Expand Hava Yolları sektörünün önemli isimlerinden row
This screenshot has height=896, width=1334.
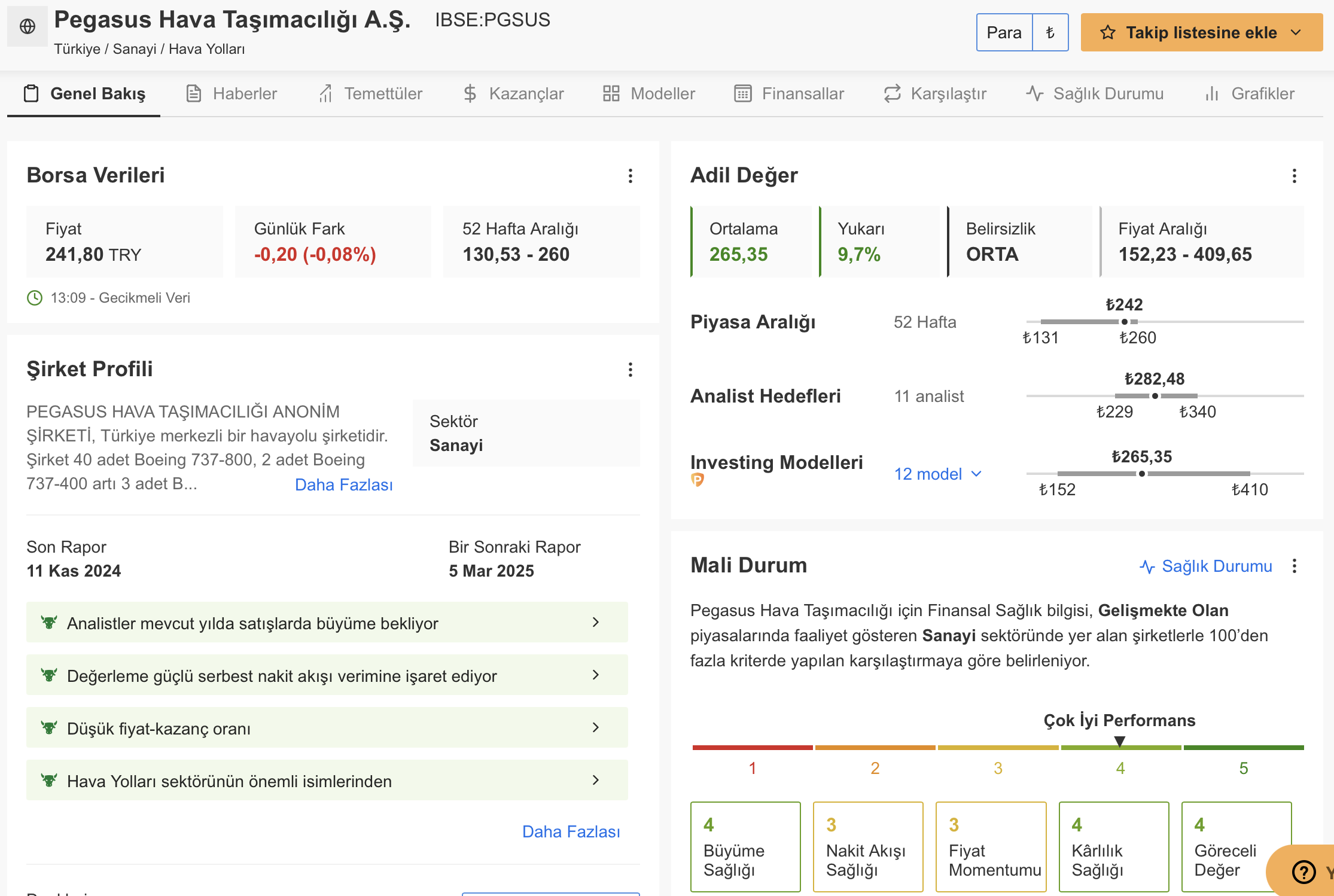tap(327, 780)
